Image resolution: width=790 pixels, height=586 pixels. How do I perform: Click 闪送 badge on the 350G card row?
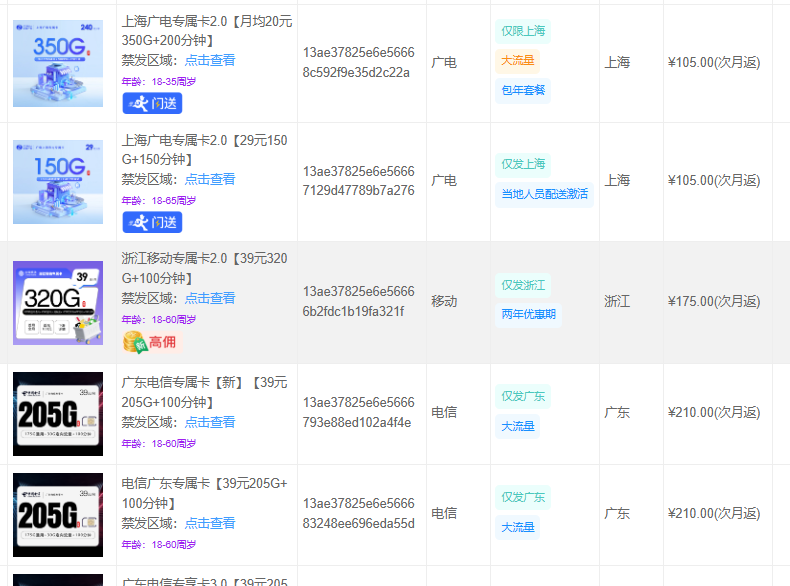click(152, 103)
